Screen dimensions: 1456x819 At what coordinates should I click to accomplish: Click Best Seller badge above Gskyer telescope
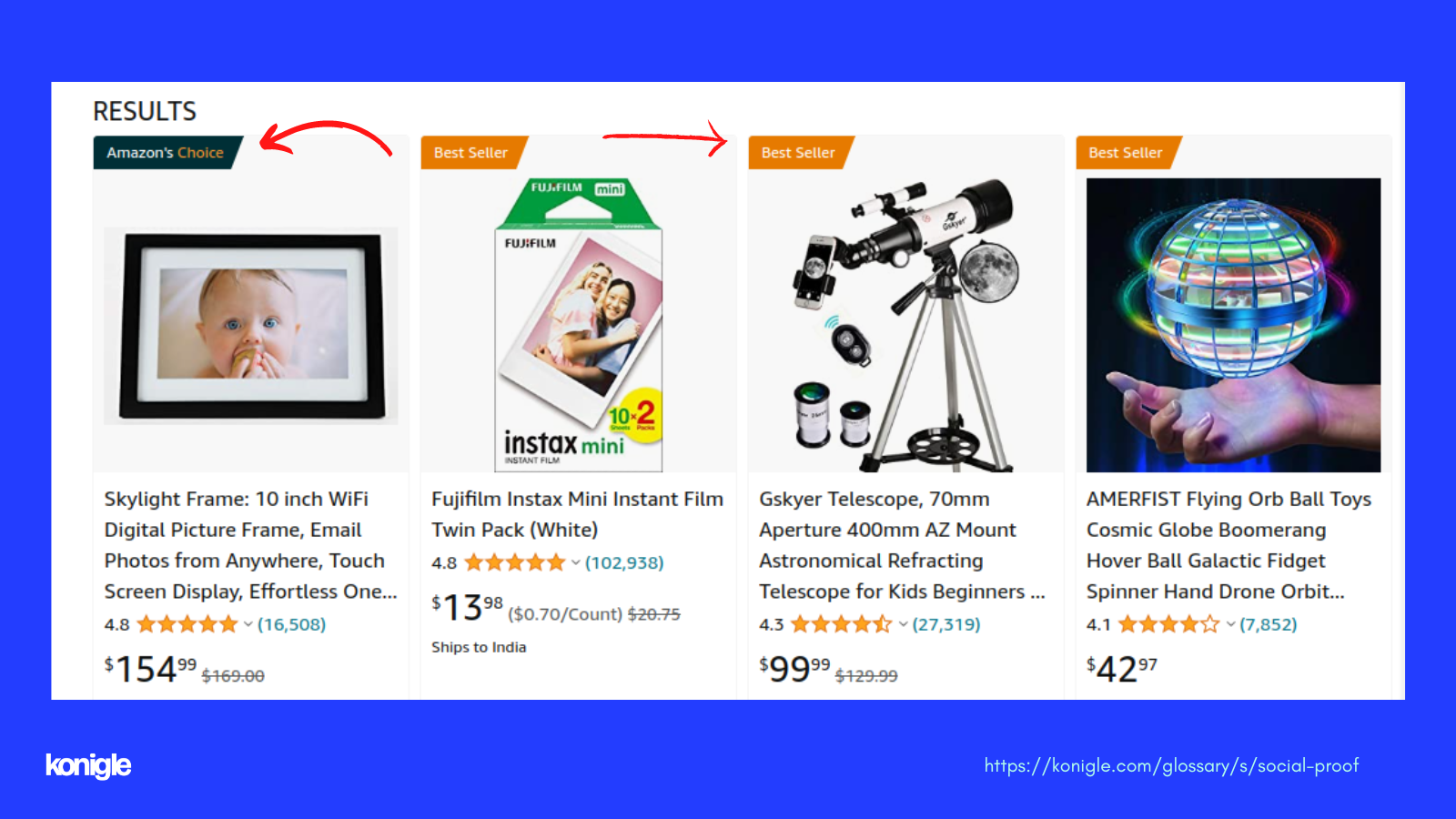pos(801,153)
